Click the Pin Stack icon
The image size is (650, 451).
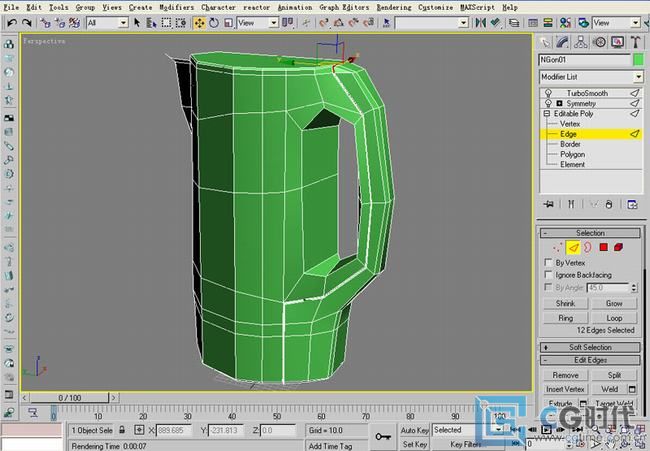(549, 204)
